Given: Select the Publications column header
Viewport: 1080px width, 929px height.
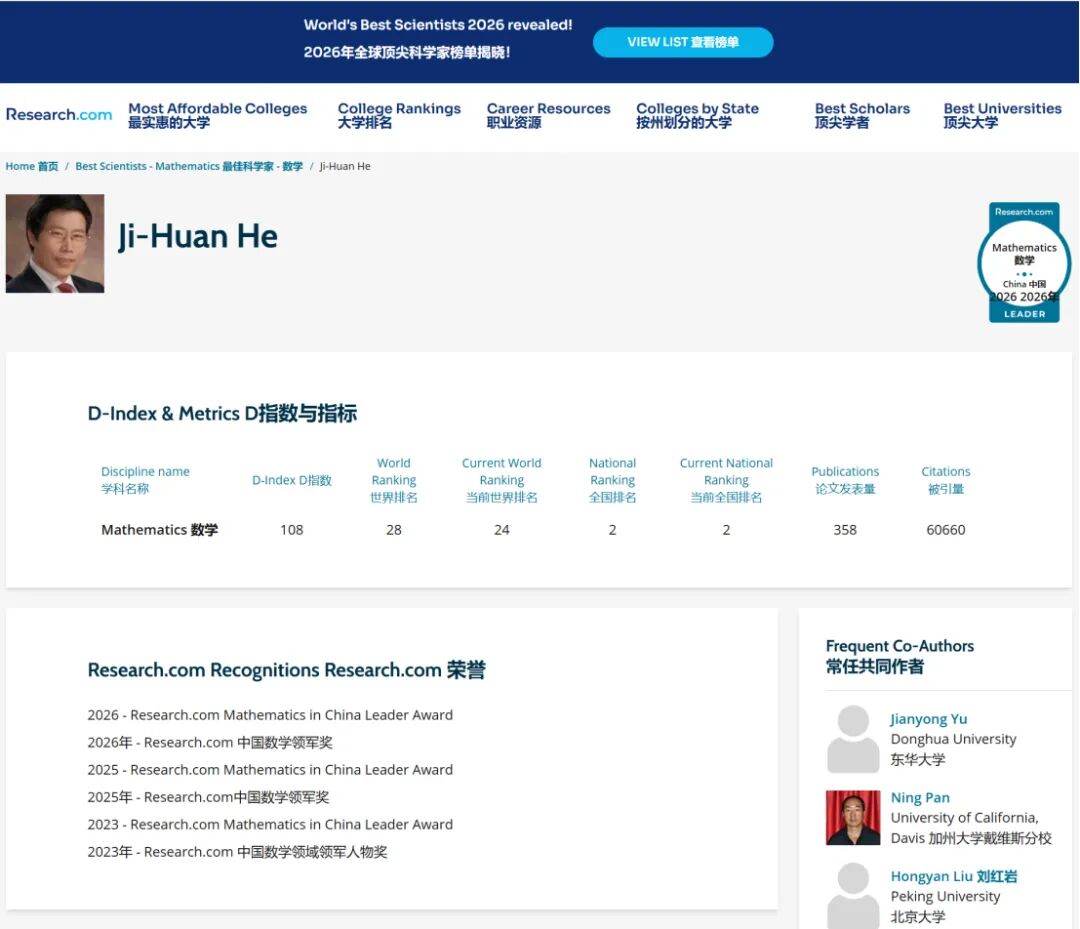Looking at the screenshot, I should click(845, 480).
